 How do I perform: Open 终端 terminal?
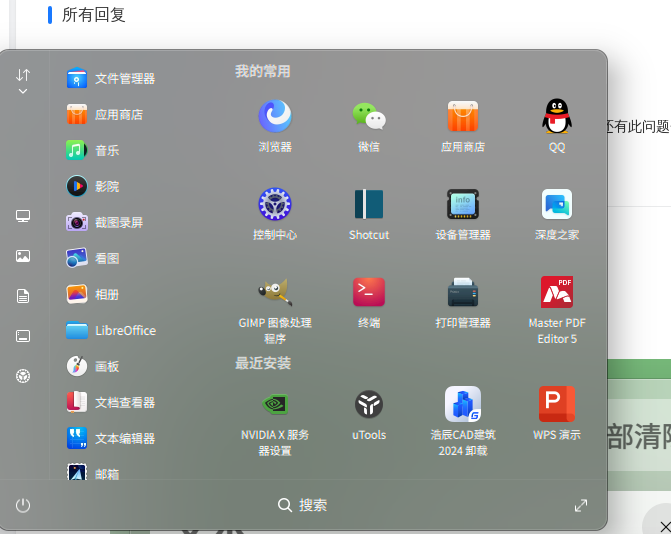pos(369,302)
